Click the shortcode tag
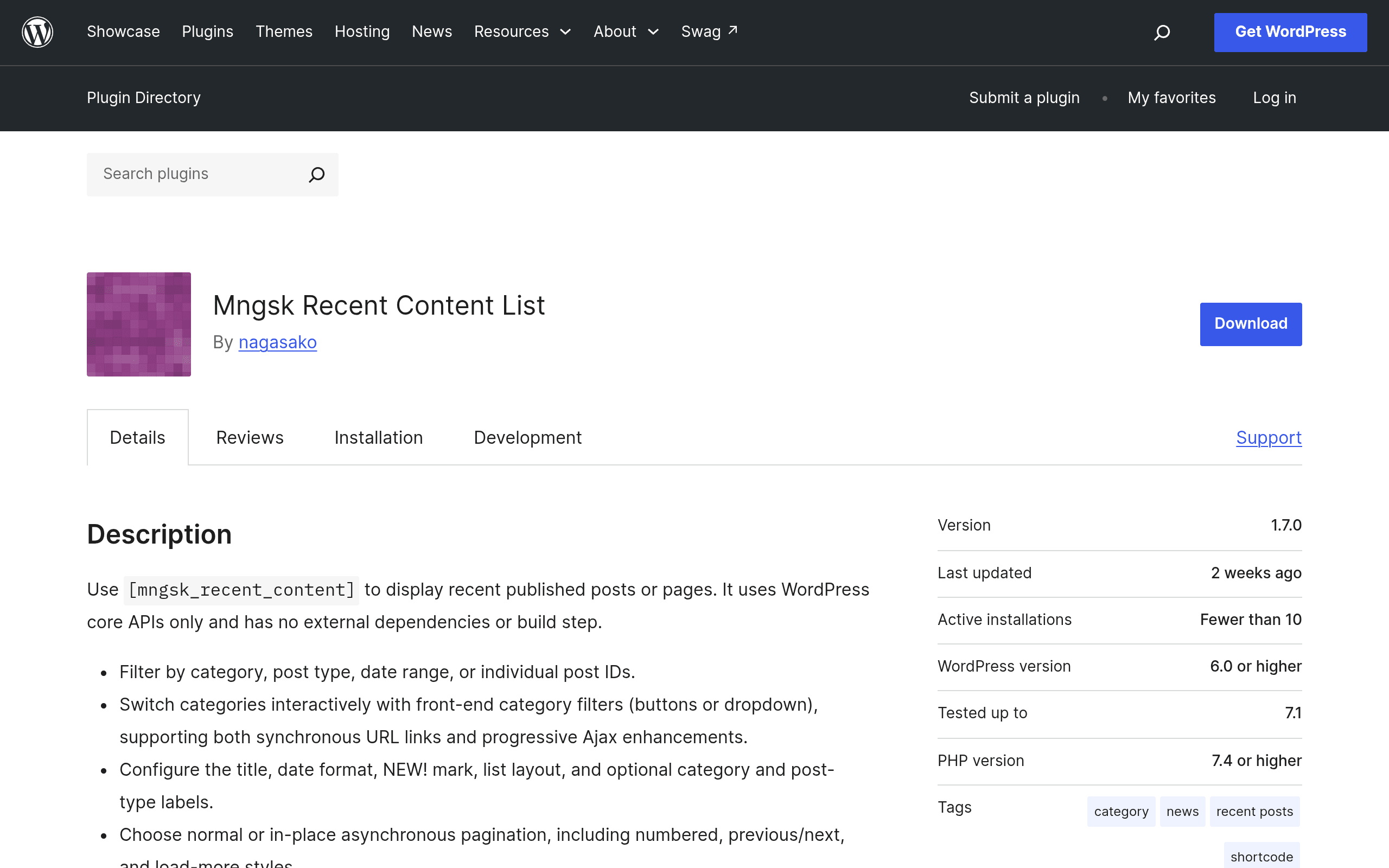 (1261, 857)
